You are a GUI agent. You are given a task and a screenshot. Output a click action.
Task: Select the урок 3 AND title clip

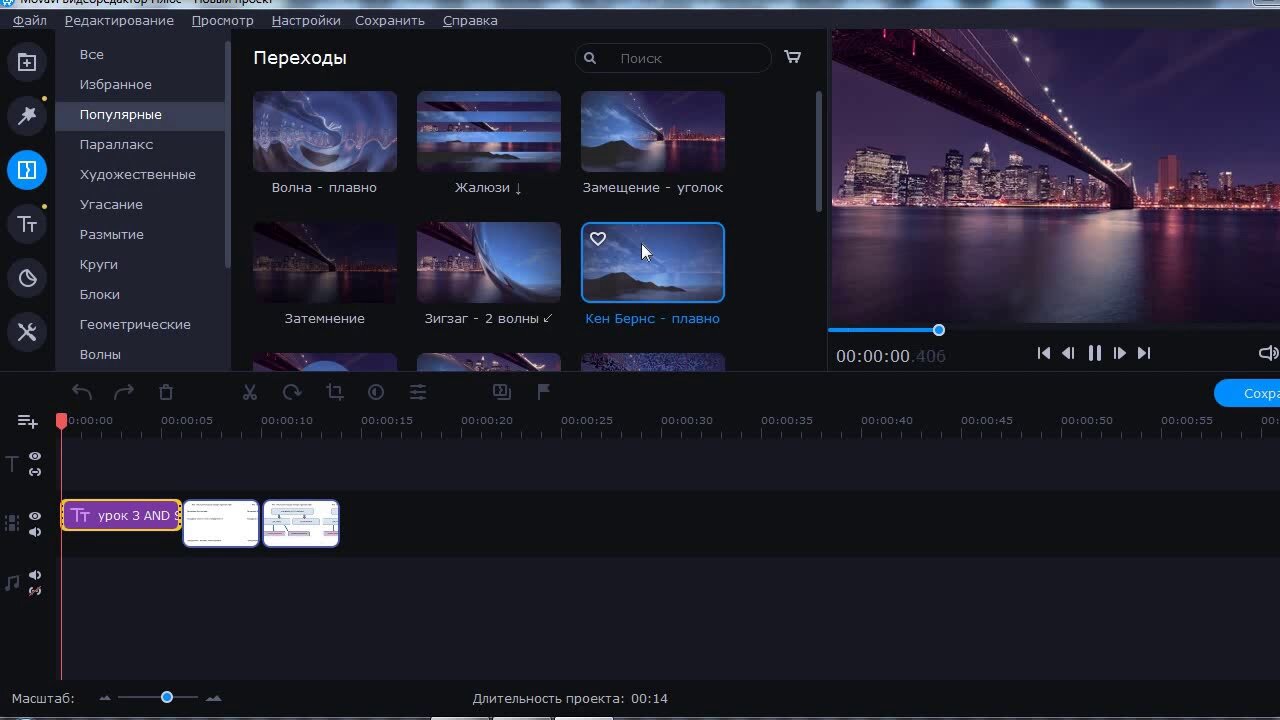pyautogui.click(x=121, y=515)
